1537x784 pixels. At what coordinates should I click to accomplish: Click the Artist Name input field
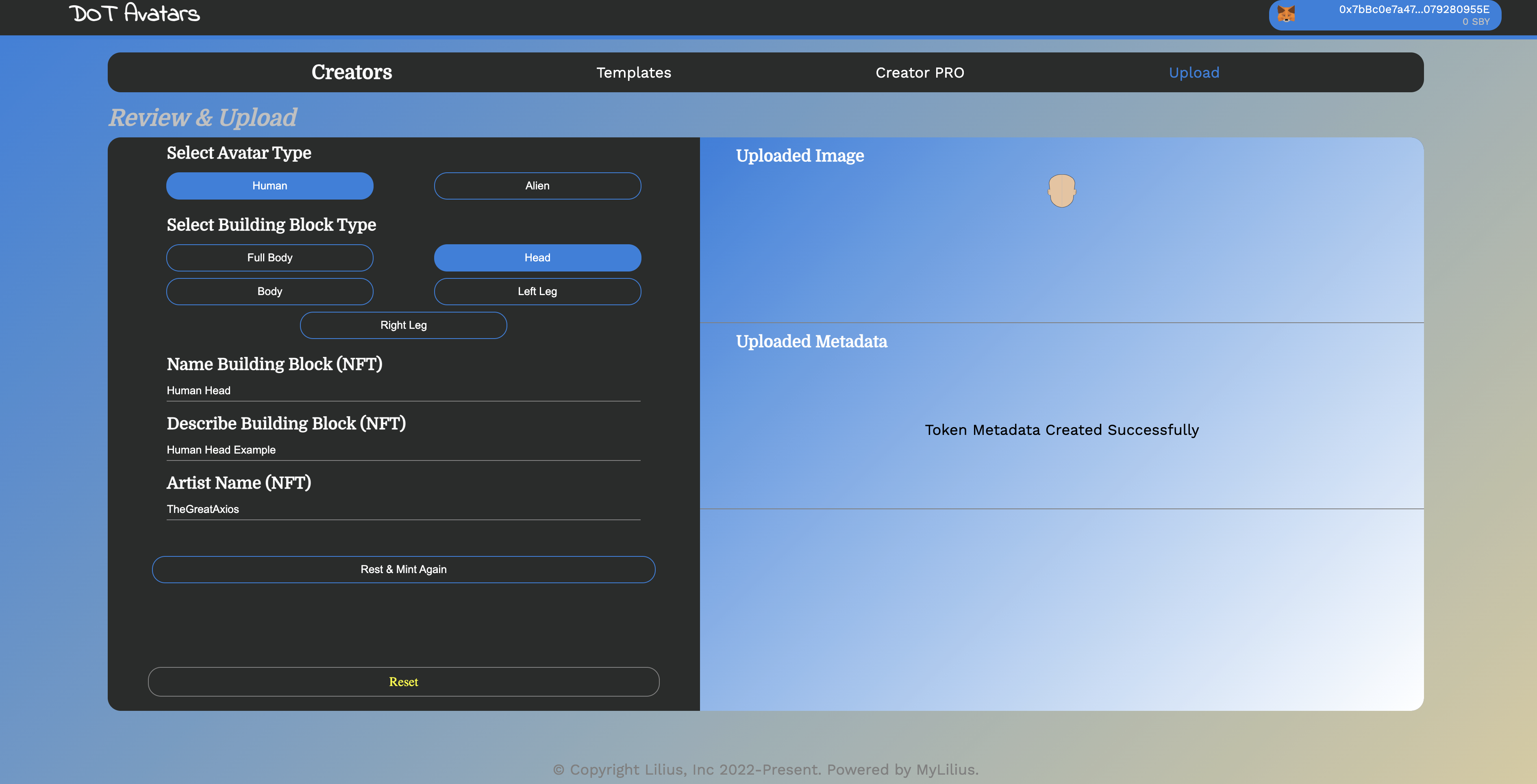tap(403, 509)
